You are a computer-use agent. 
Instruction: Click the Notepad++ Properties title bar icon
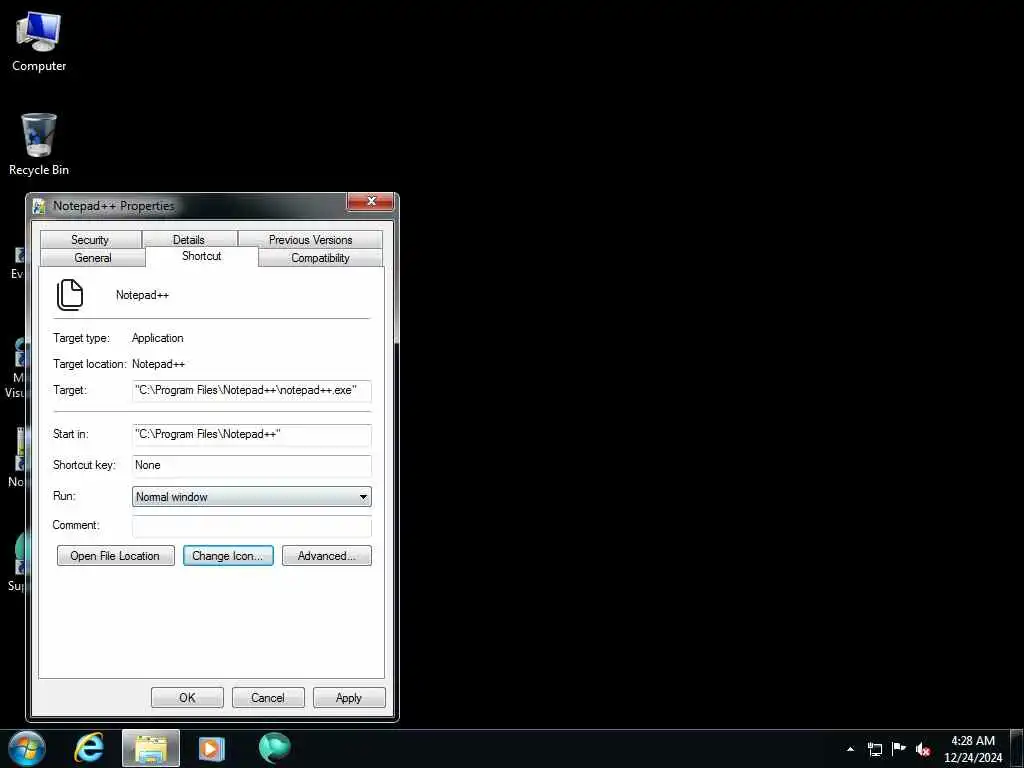pyautogui.click(x=39, y=206)
